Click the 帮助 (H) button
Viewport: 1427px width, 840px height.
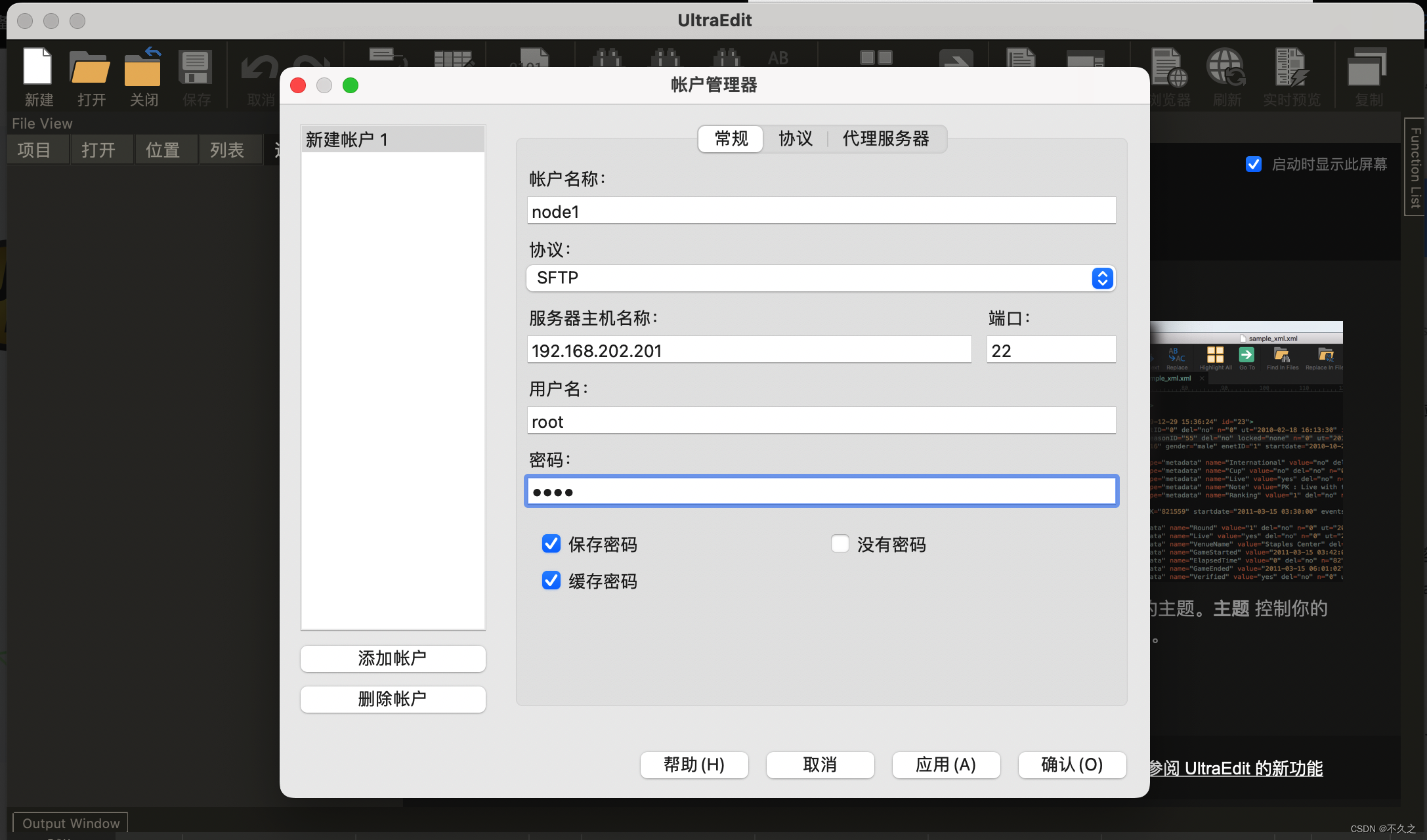[694, 765]
